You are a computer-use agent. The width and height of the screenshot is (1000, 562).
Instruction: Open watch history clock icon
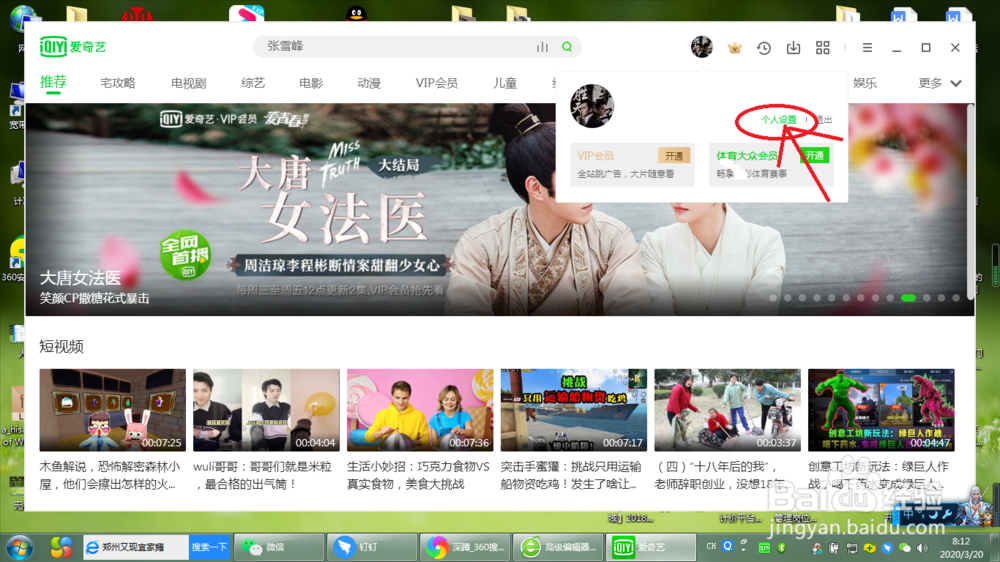(x=764, y=48)
